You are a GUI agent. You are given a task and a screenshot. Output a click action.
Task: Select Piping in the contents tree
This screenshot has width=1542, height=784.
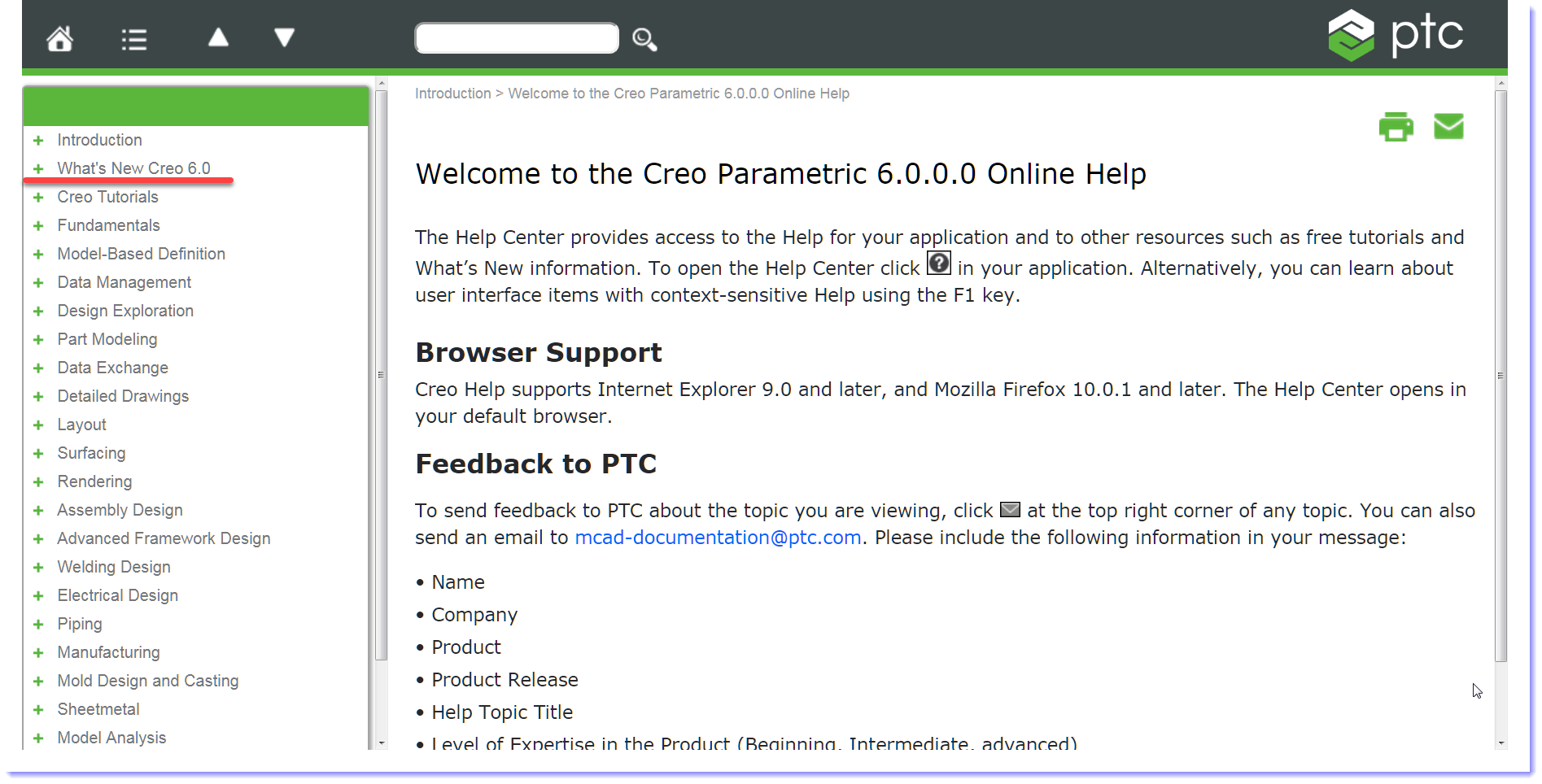tap(80, 624)
